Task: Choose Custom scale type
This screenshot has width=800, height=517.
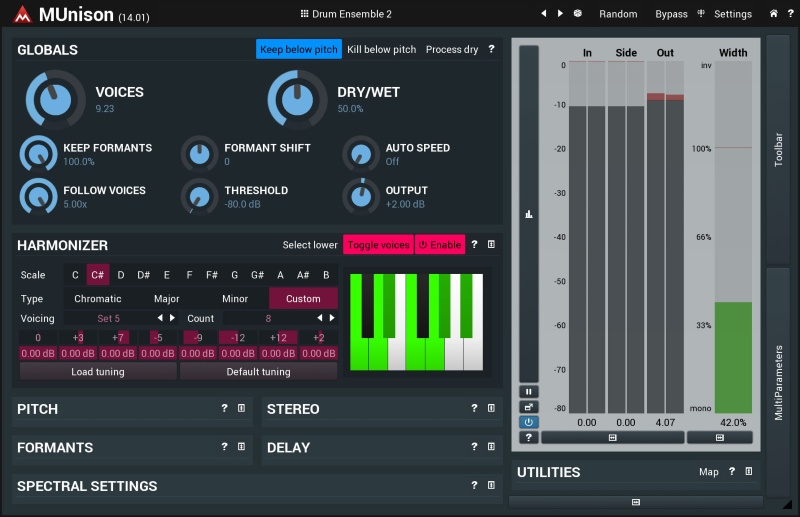Action: coord(303,299)
